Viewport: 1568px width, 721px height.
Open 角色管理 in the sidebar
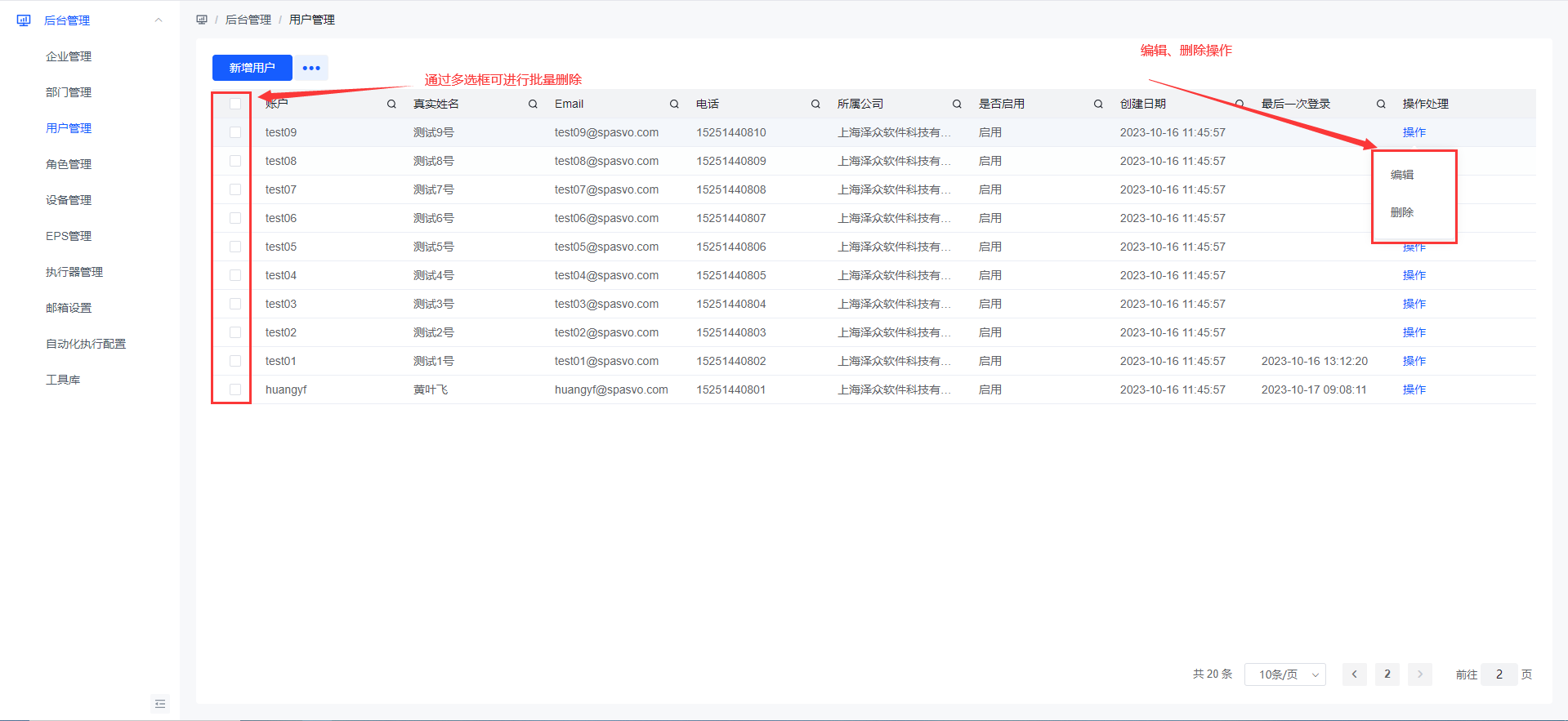[69, 164]
